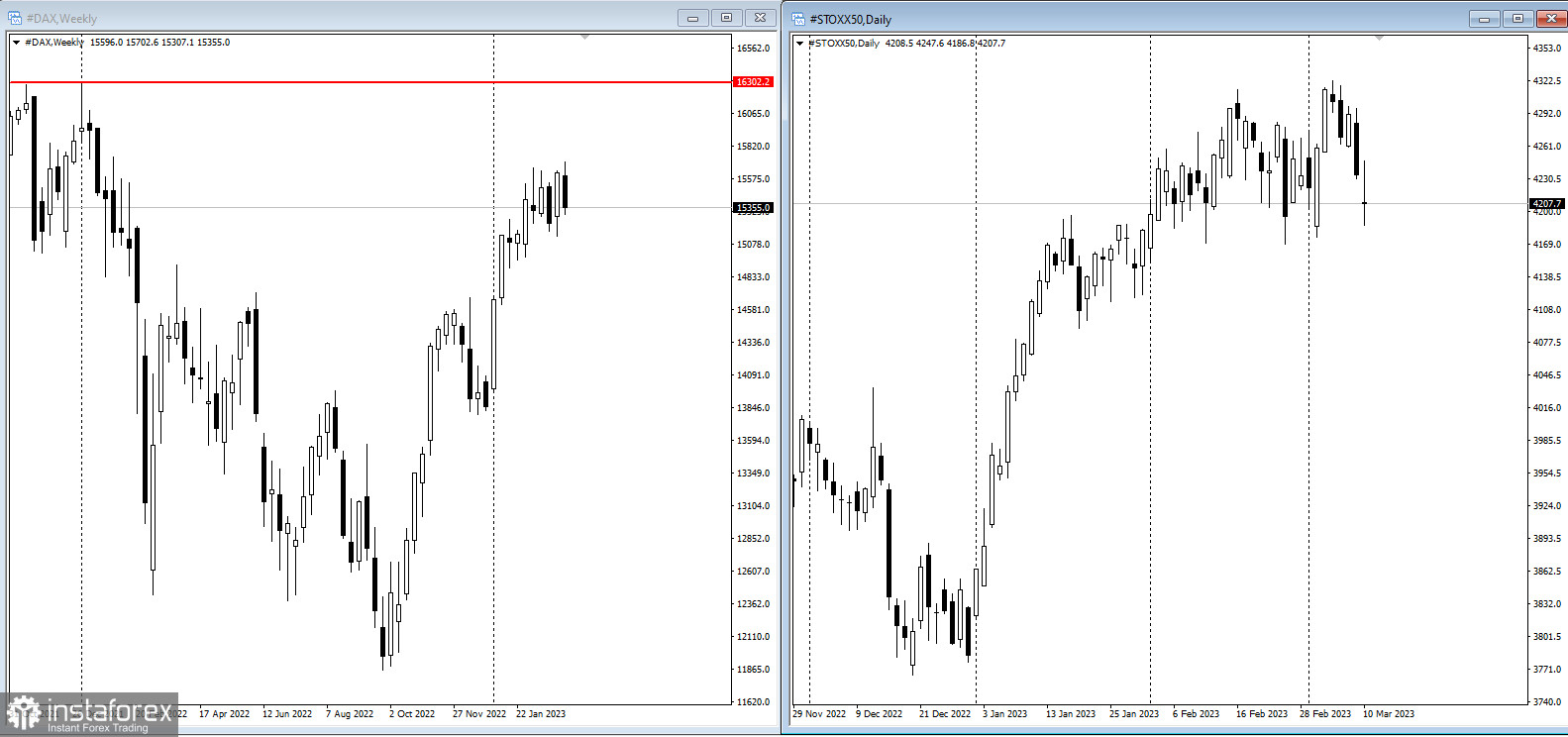Click the 3 Jan 2023 date on STOXX50 axis
1568x737 pixels.
pyautogui.click(x=1005, y=714)
